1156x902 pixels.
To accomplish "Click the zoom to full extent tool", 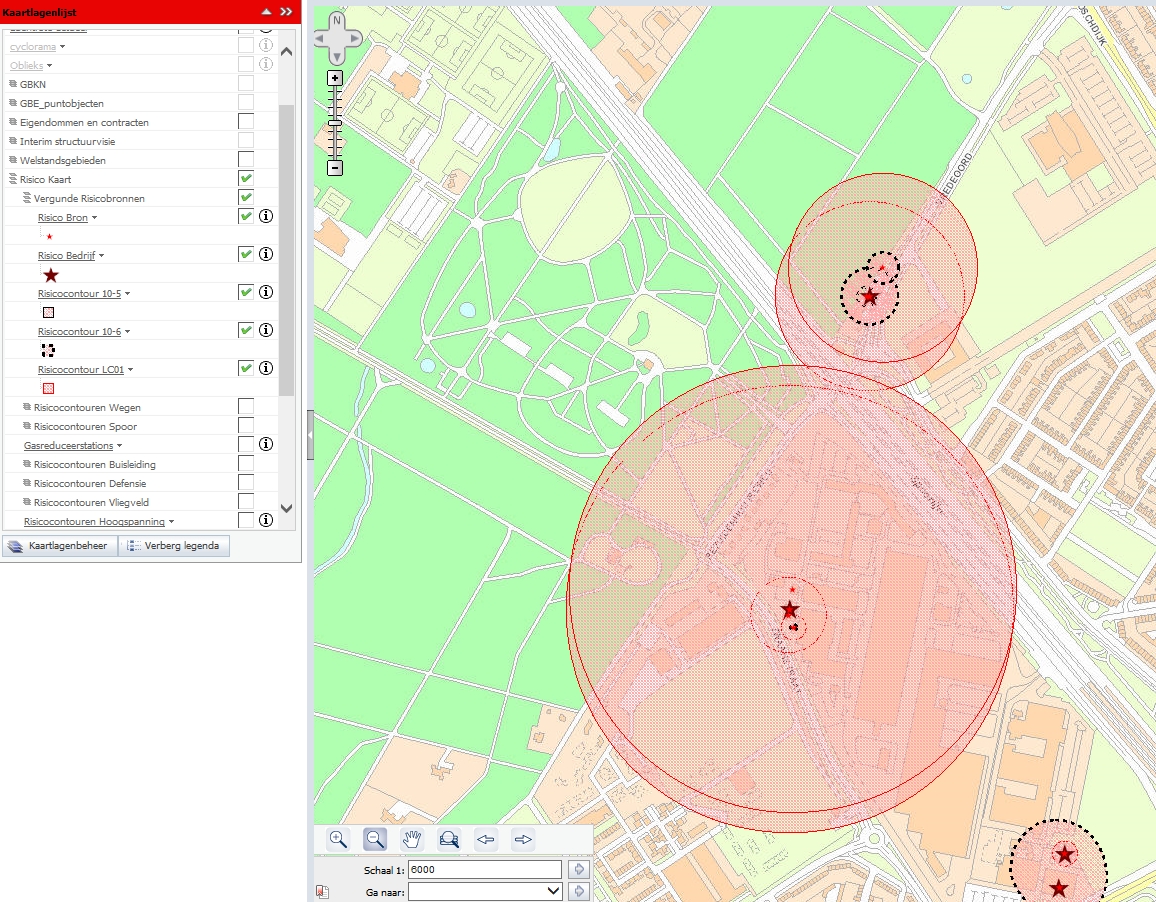I will click(449, 839).
